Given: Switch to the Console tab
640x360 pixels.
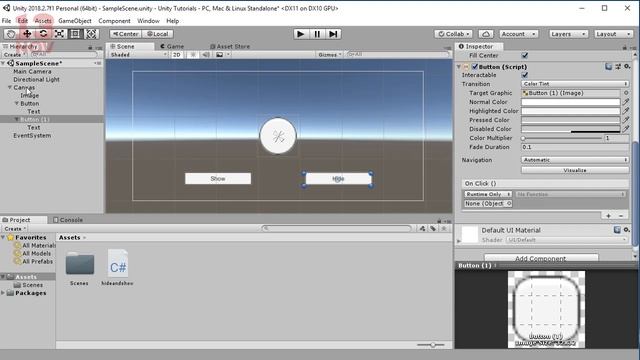Looking at the screenshot, I should pos(68,220).
